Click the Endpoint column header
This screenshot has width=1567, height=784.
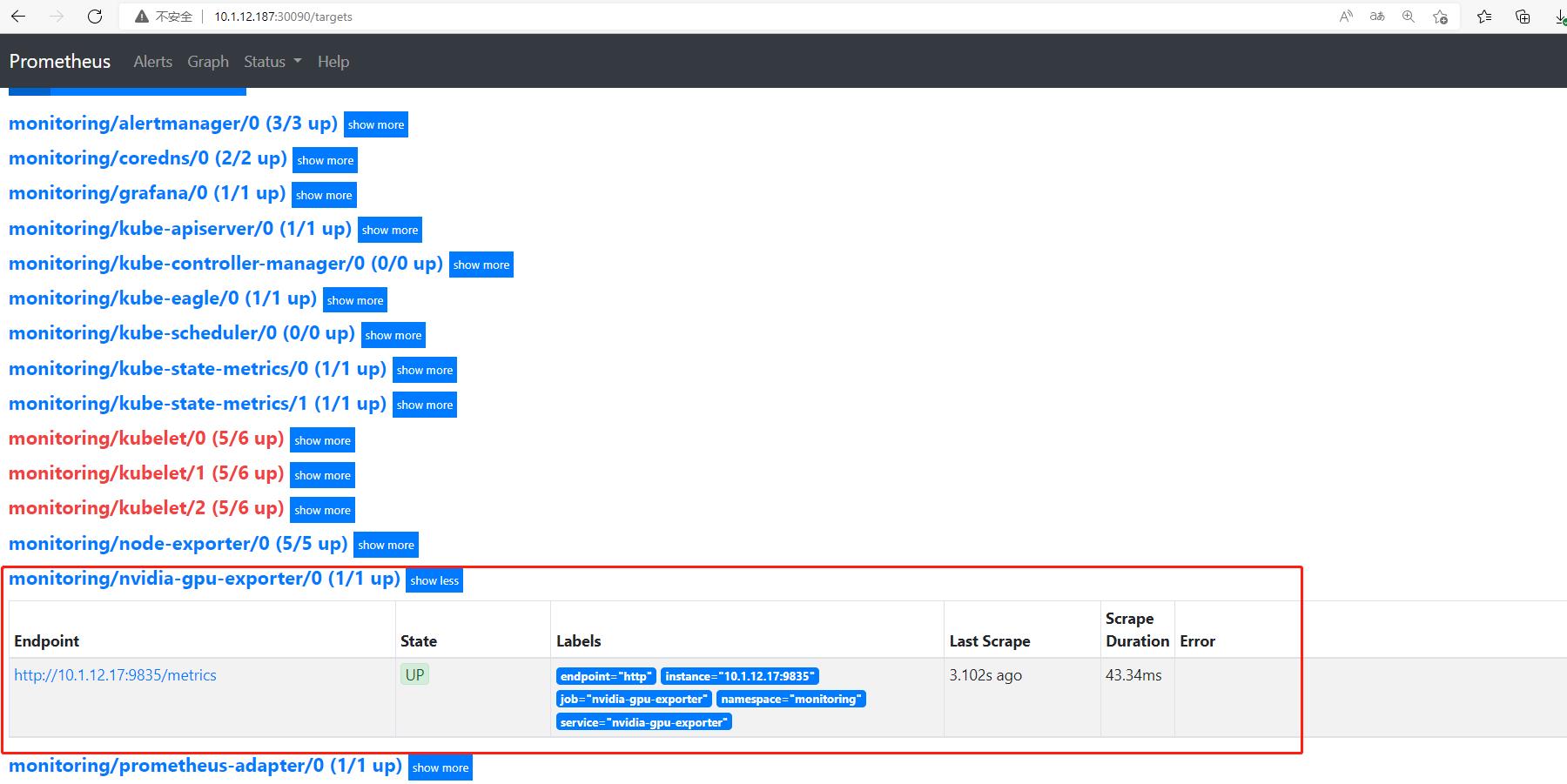pyautogui.click(x=46, y=641)
